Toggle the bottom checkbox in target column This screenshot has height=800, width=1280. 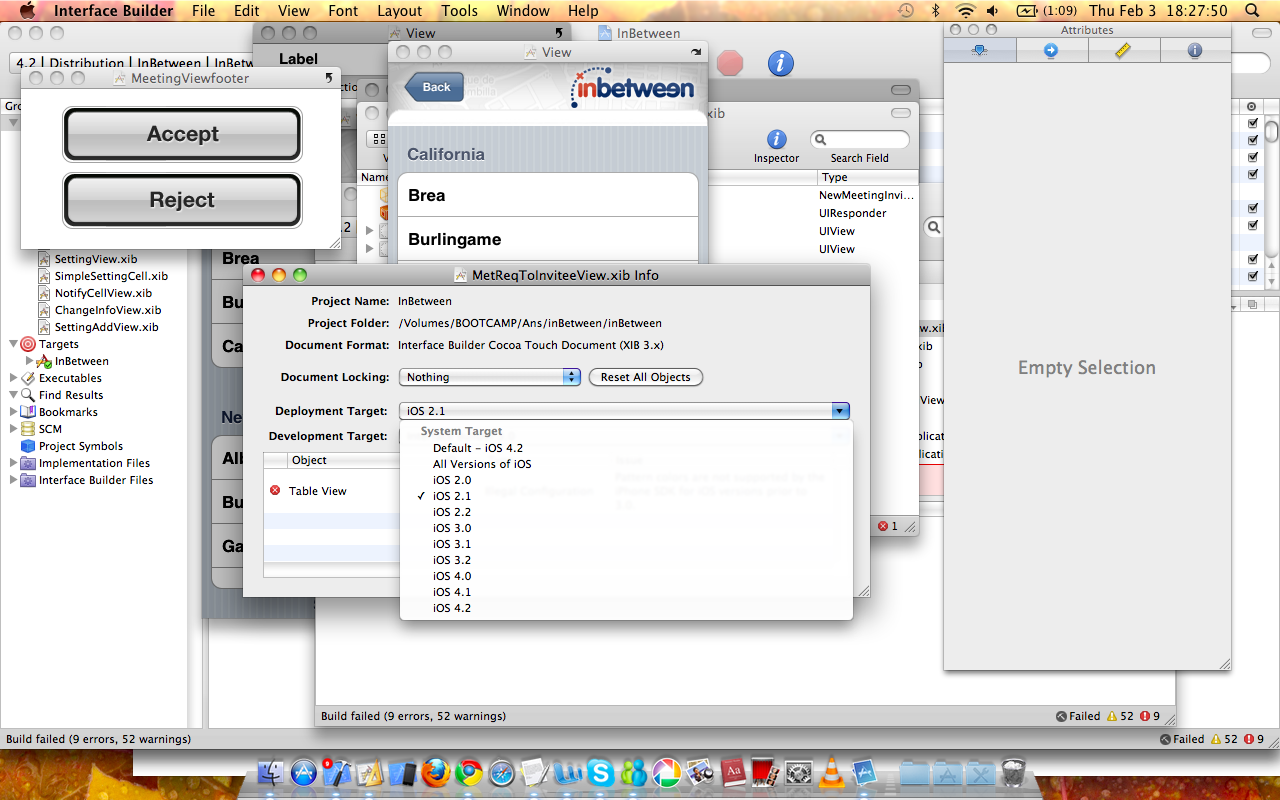pos(1252,276)
